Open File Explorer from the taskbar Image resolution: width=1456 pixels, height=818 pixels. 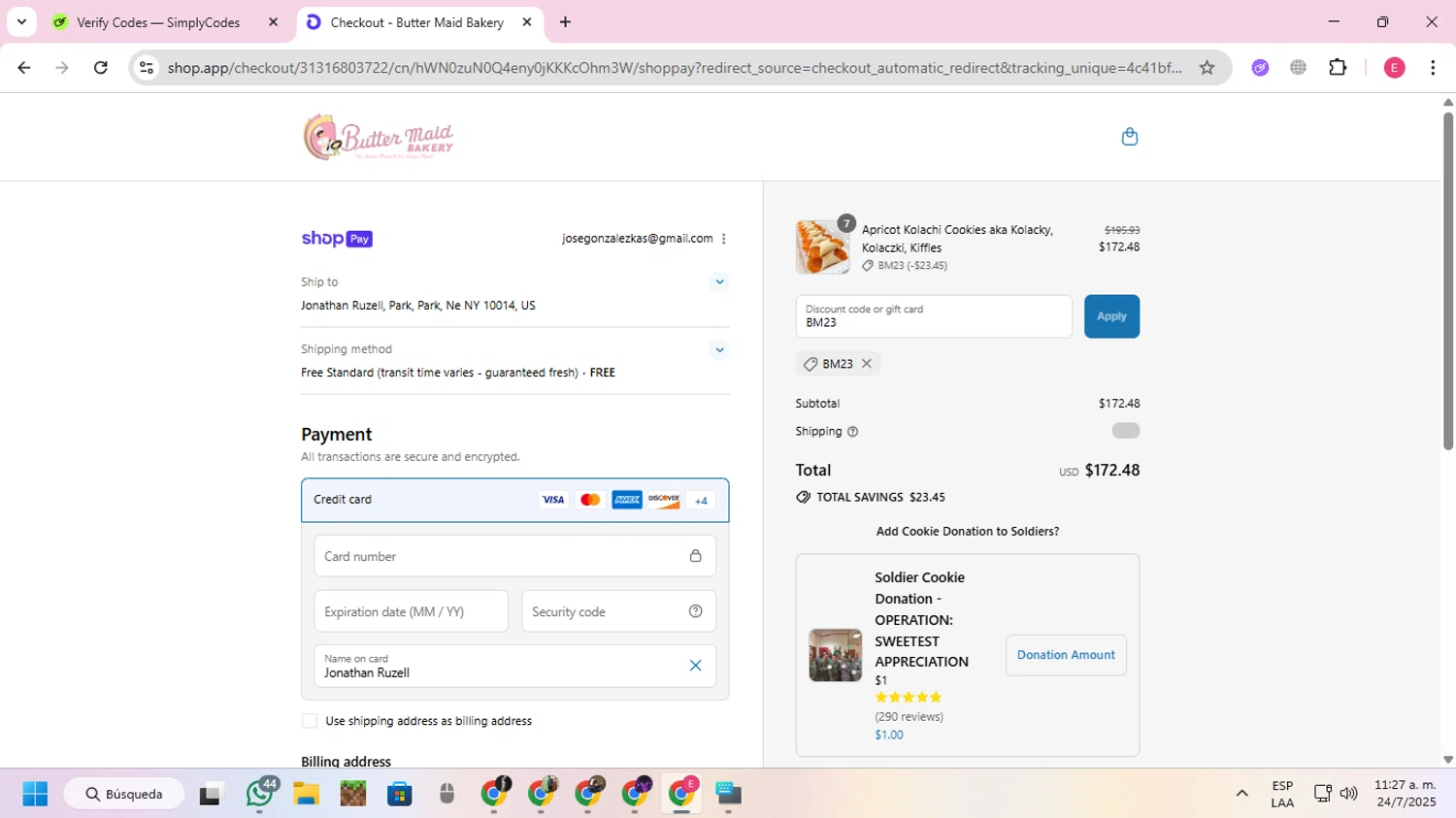click(307, 794)
